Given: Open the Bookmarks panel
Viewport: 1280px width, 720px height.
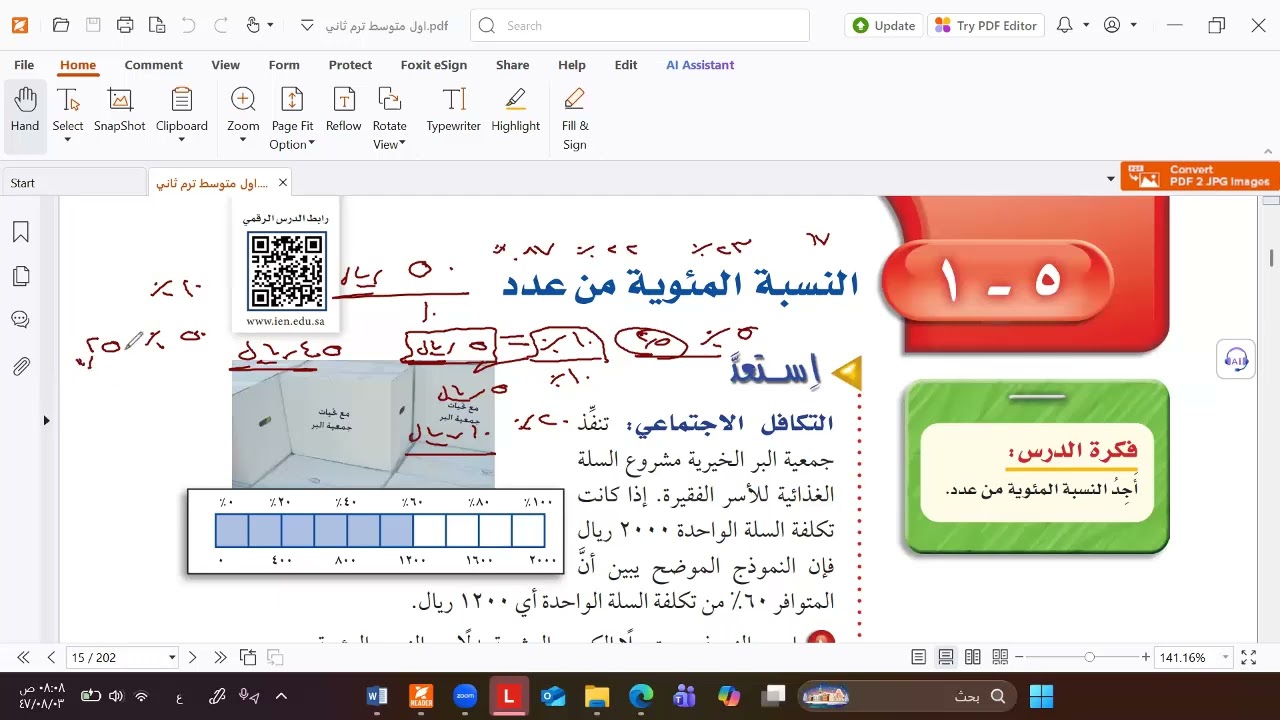Looking at the screenshot, I should [21, 232].
